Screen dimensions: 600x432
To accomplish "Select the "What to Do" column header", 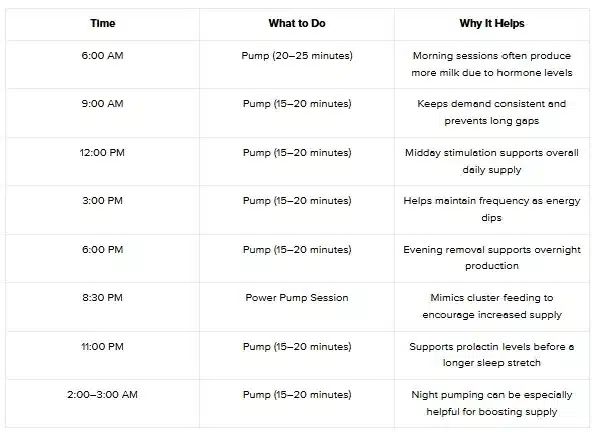I will click(297, 22).
